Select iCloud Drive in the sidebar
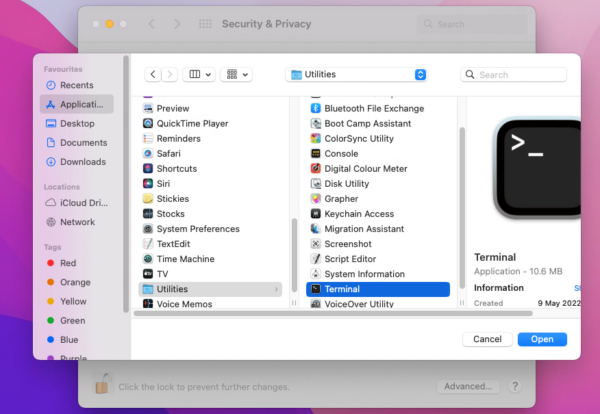The image size is (600, 414). coord(77,202)
